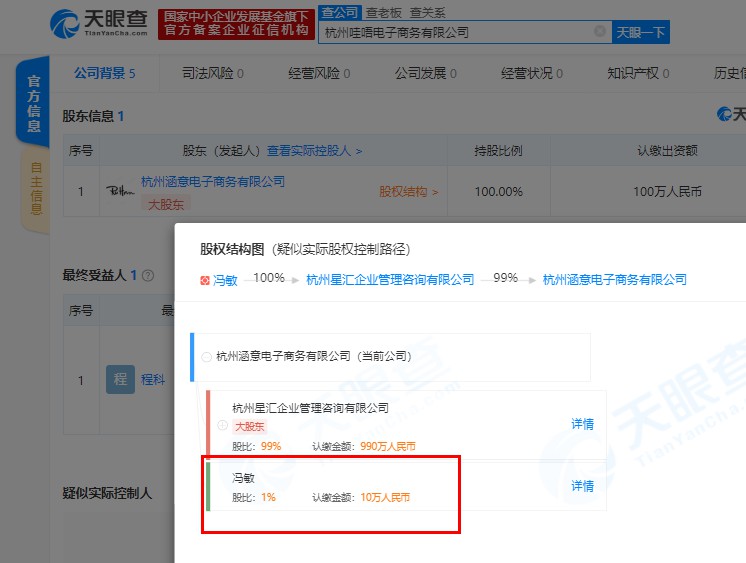This screenshot has height=563, width=746.
Task: Click 冯敏 in the equity path
Action: 225,280
